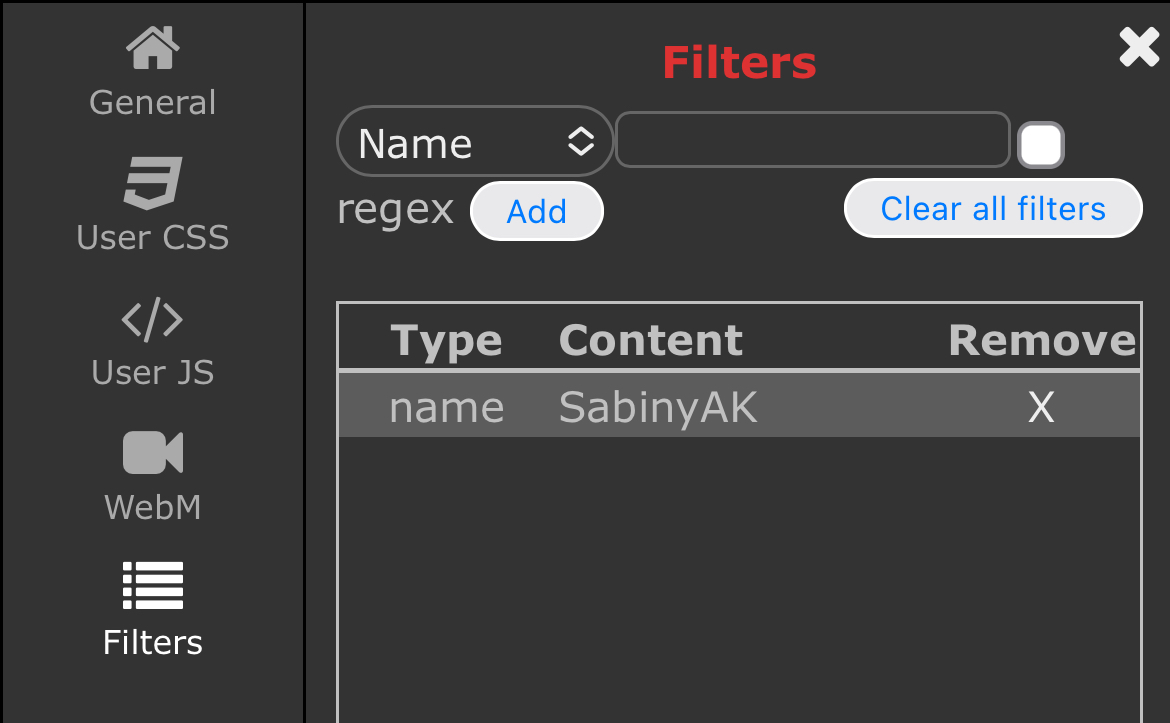Click the Add filter button
The image size is (1170, 723).
536,211
